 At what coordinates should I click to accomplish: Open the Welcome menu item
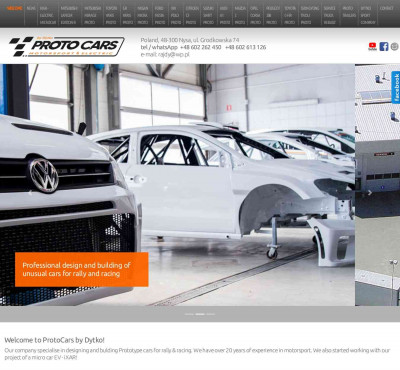14,8
